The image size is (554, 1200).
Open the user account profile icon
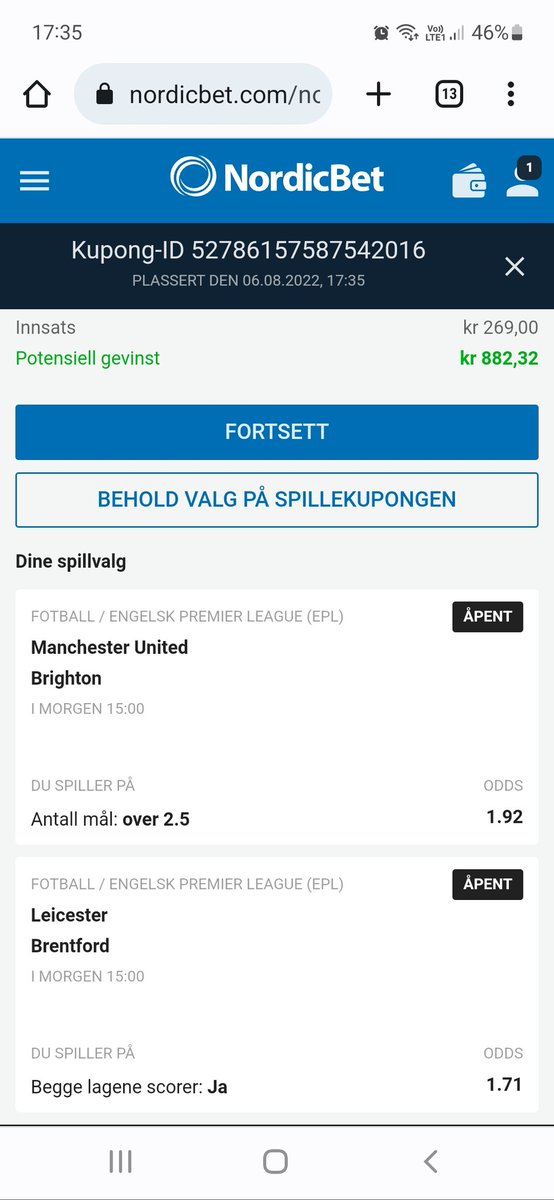[x=522, y=177]
